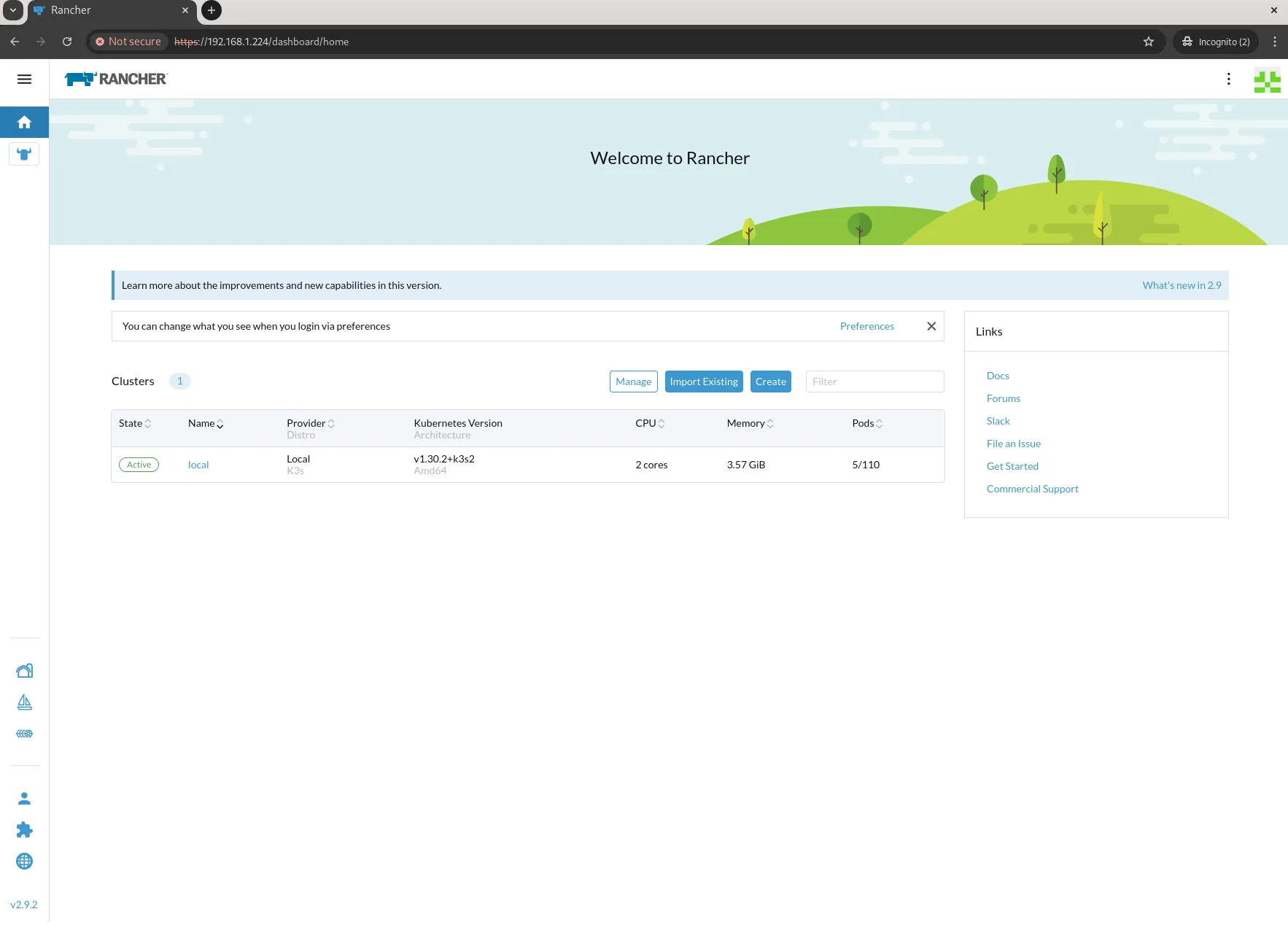The image size is (1288, 925).
Task: Sort clusters by Name column
Action: [206, 423]
